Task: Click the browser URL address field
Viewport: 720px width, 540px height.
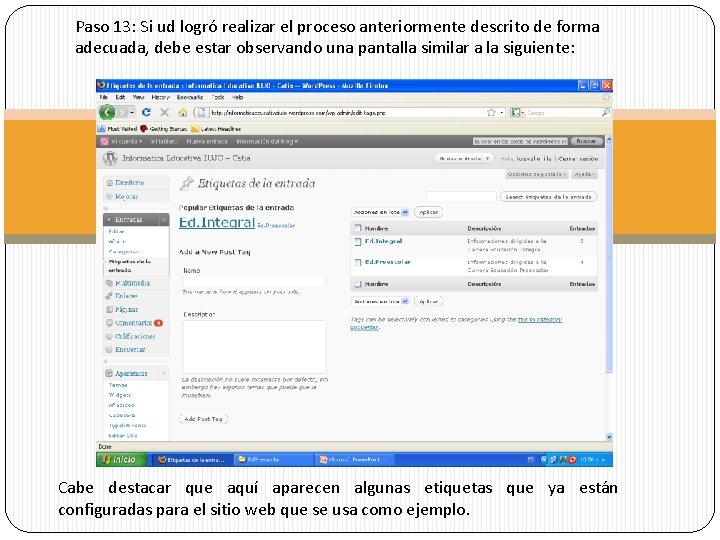Action: point(347,112)
